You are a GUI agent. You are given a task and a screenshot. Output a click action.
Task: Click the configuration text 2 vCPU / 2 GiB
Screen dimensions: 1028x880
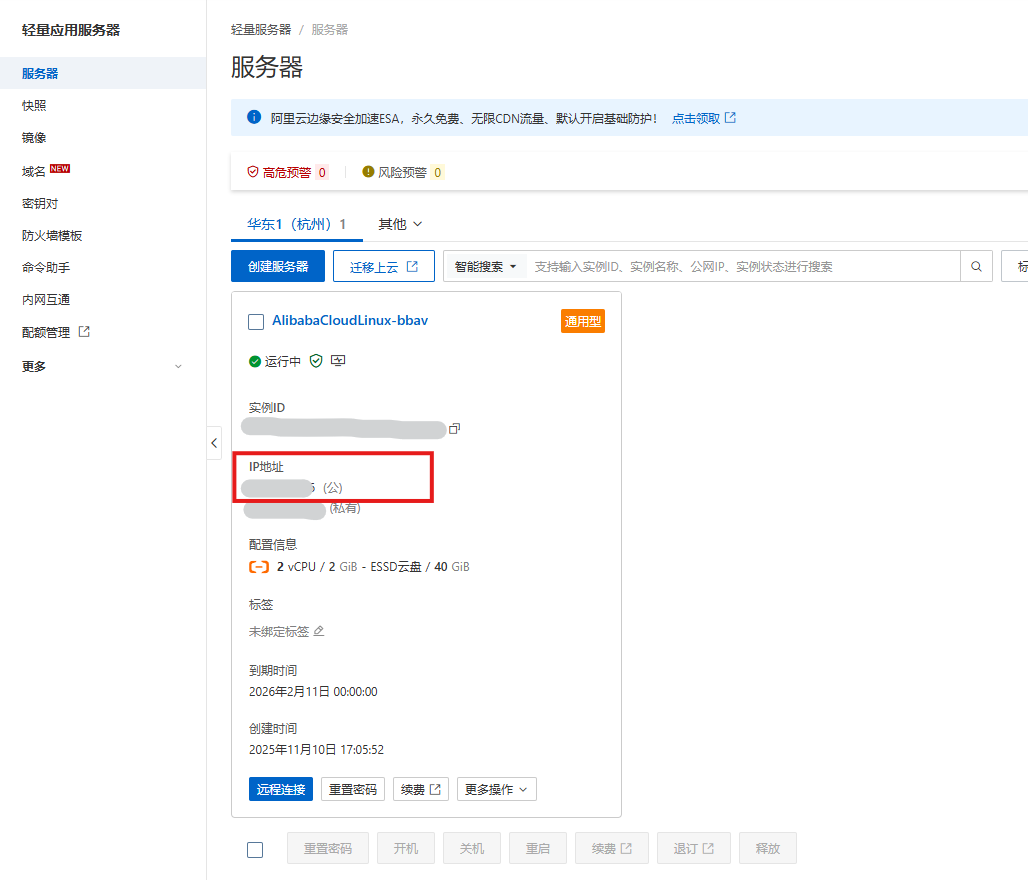(317, 567)
